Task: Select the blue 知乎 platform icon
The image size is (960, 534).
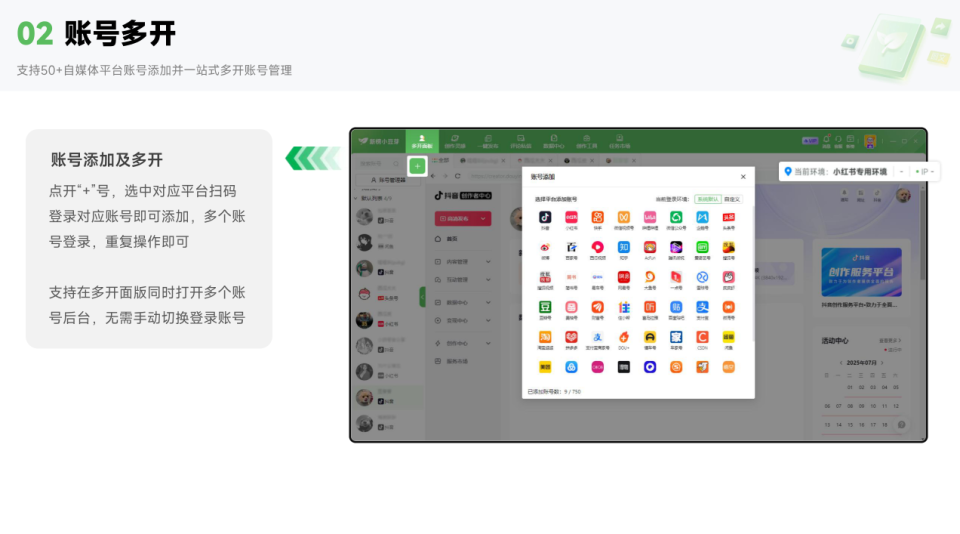Action: coord(624,247)
